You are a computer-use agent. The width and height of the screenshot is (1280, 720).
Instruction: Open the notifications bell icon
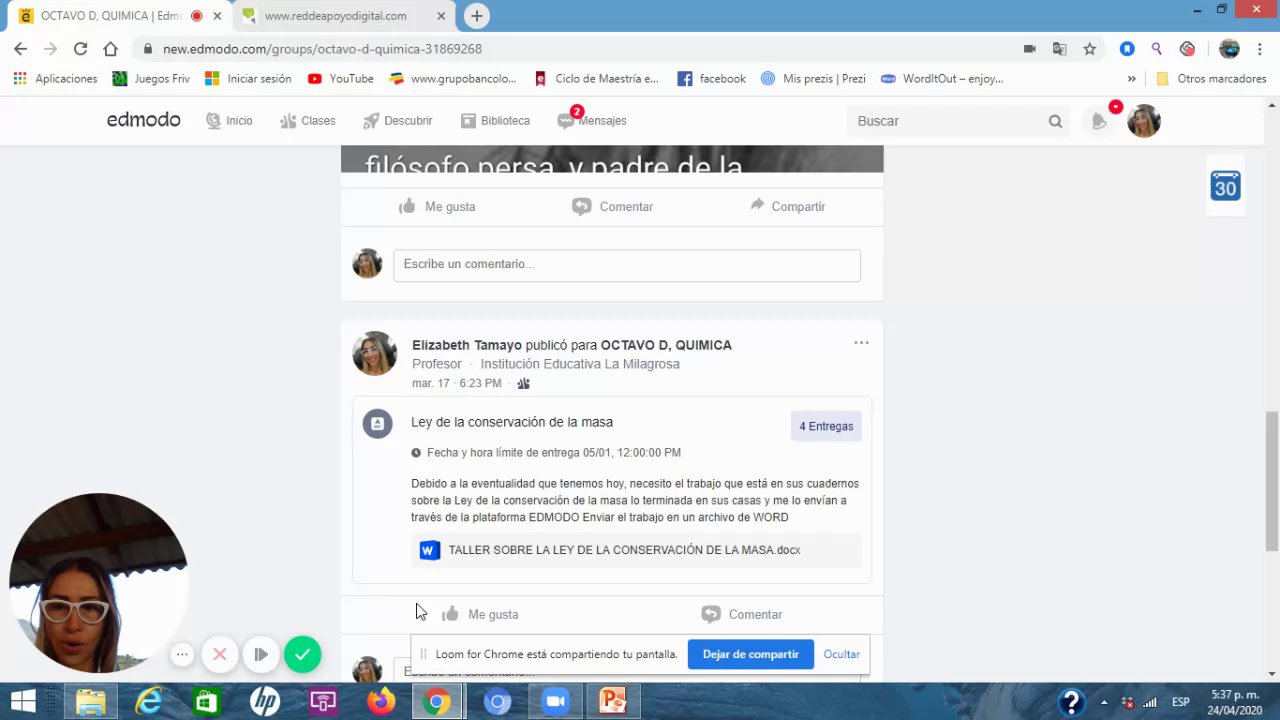[1099, 121]
